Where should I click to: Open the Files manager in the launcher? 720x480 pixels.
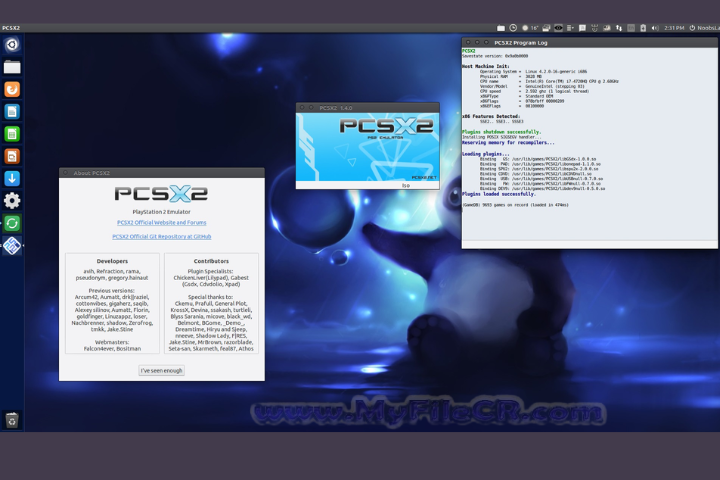click(12, 67)
